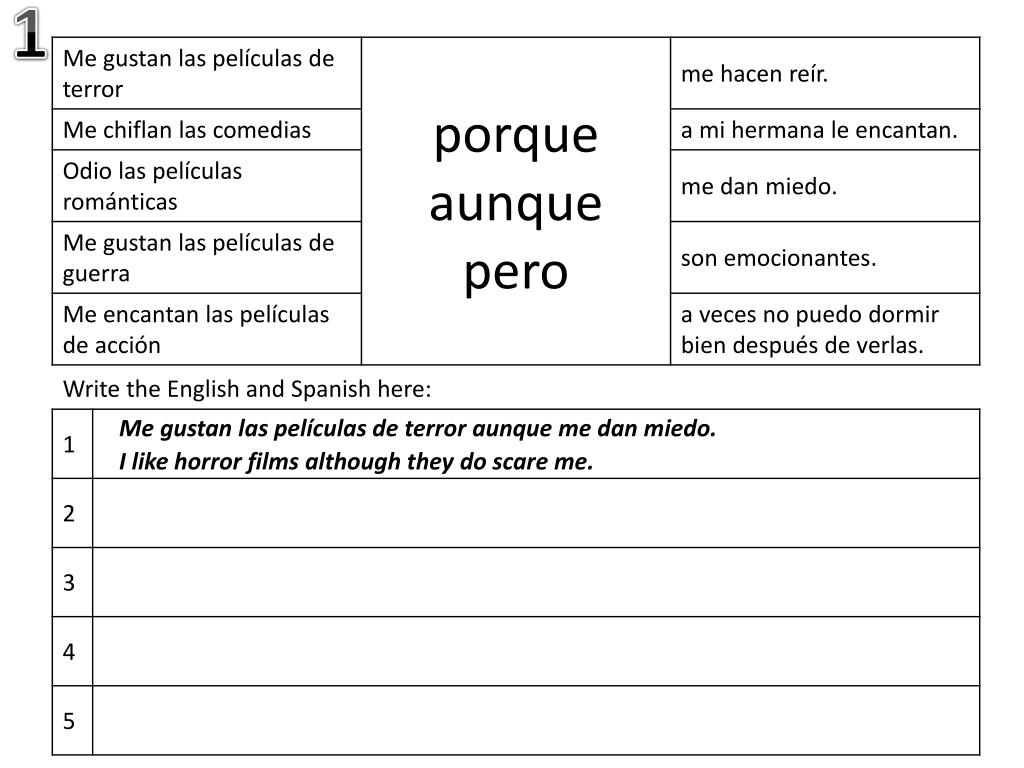The width and height of the screenshot is (1024, 768).
Task: Place cursor in empty answer row 4
Action: tap(536, 651)
